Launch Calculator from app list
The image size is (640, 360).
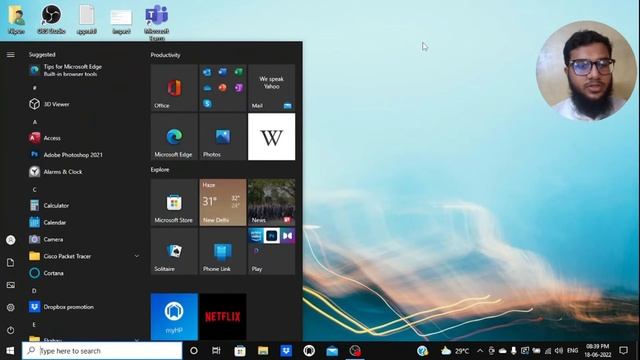coord(84,205)
